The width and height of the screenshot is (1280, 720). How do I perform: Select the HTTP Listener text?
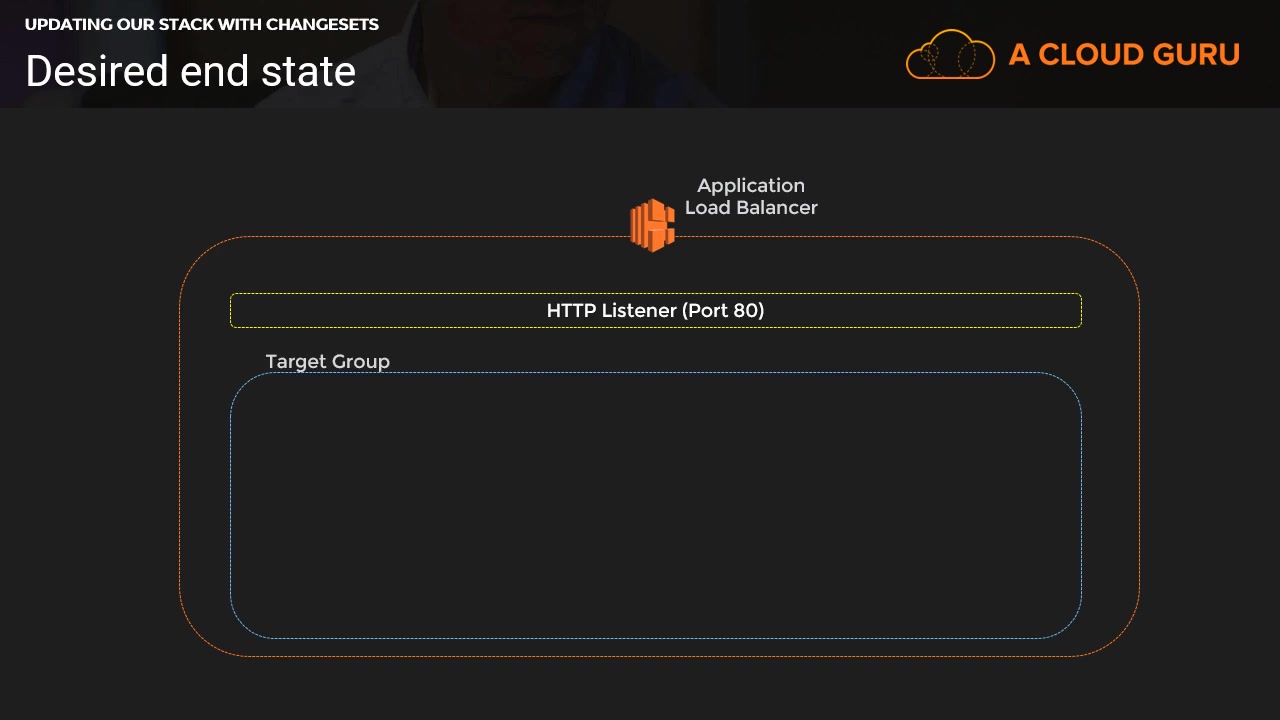611,310
